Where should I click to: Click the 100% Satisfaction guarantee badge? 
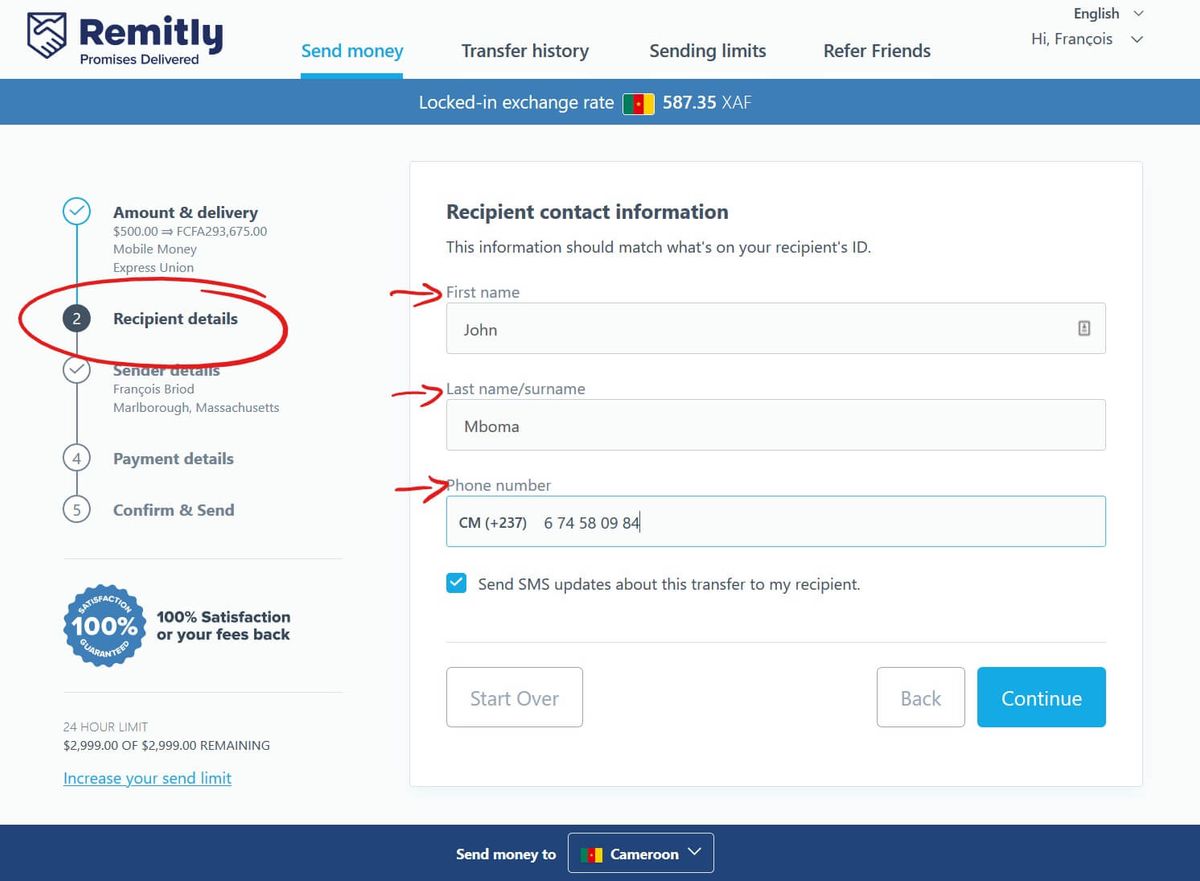click(x=103, y=625)
